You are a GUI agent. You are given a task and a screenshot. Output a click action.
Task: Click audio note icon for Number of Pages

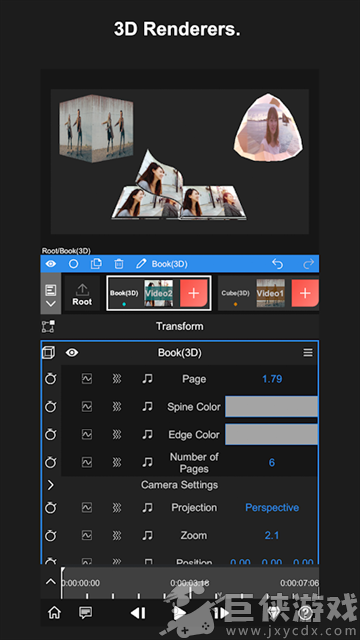pyautogui.click(x=147, y=462)
